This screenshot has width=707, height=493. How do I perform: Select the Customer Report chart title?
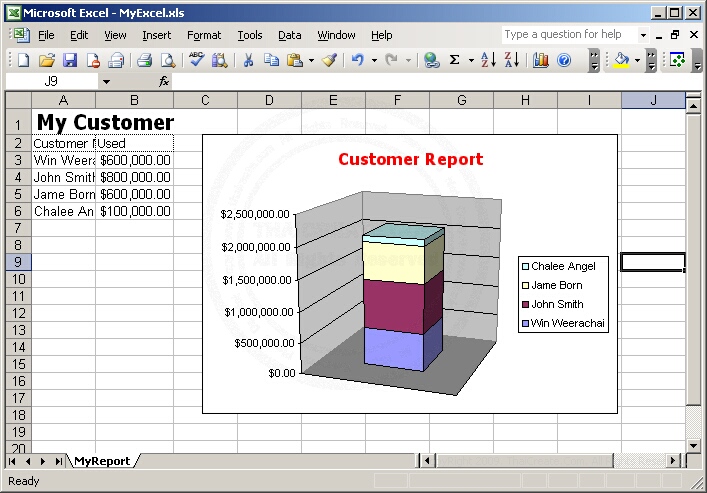pos(410,159)
